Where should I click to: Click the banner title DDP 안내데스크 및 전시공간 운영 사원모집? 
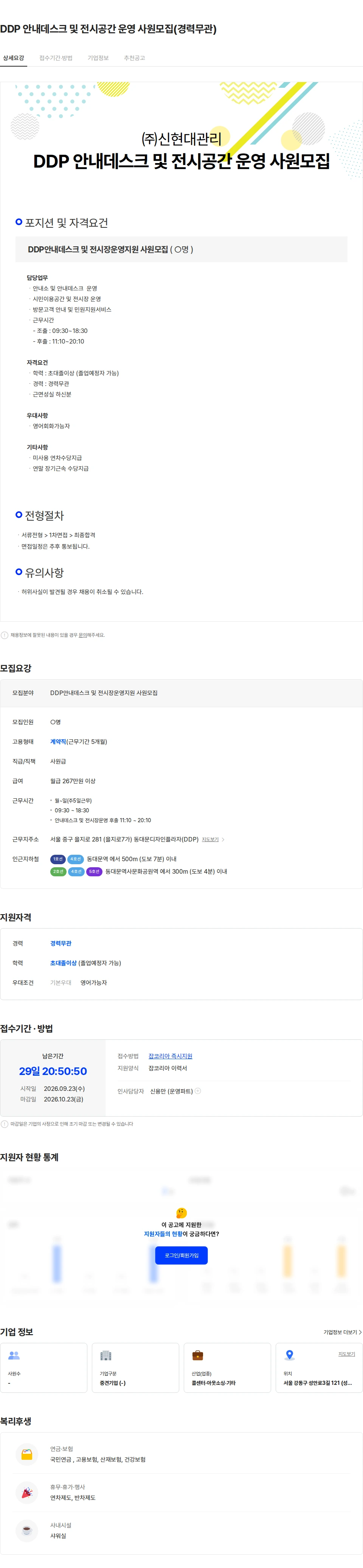181,161
